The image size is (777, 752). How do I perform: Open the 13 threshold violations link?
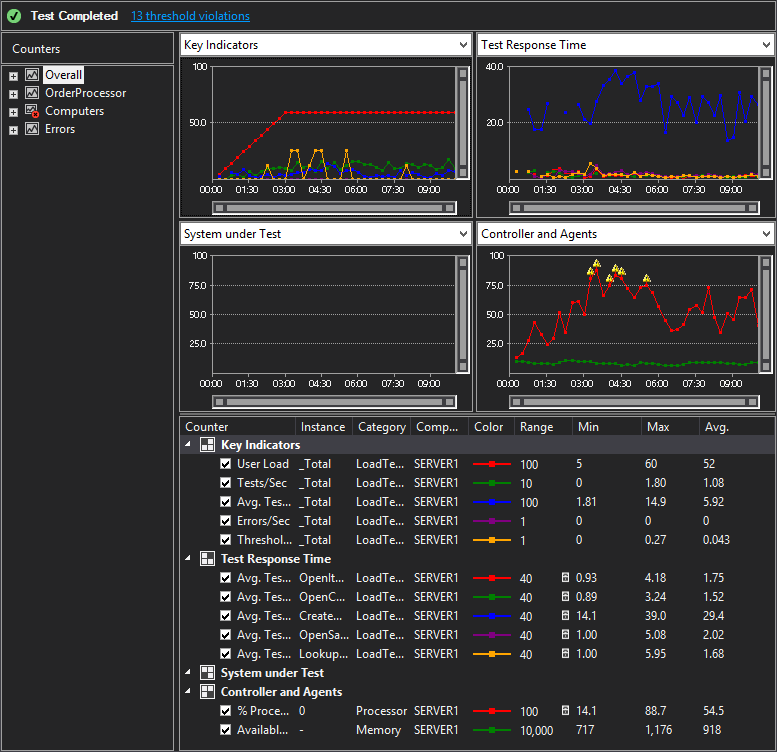click(x=190, y=16)
